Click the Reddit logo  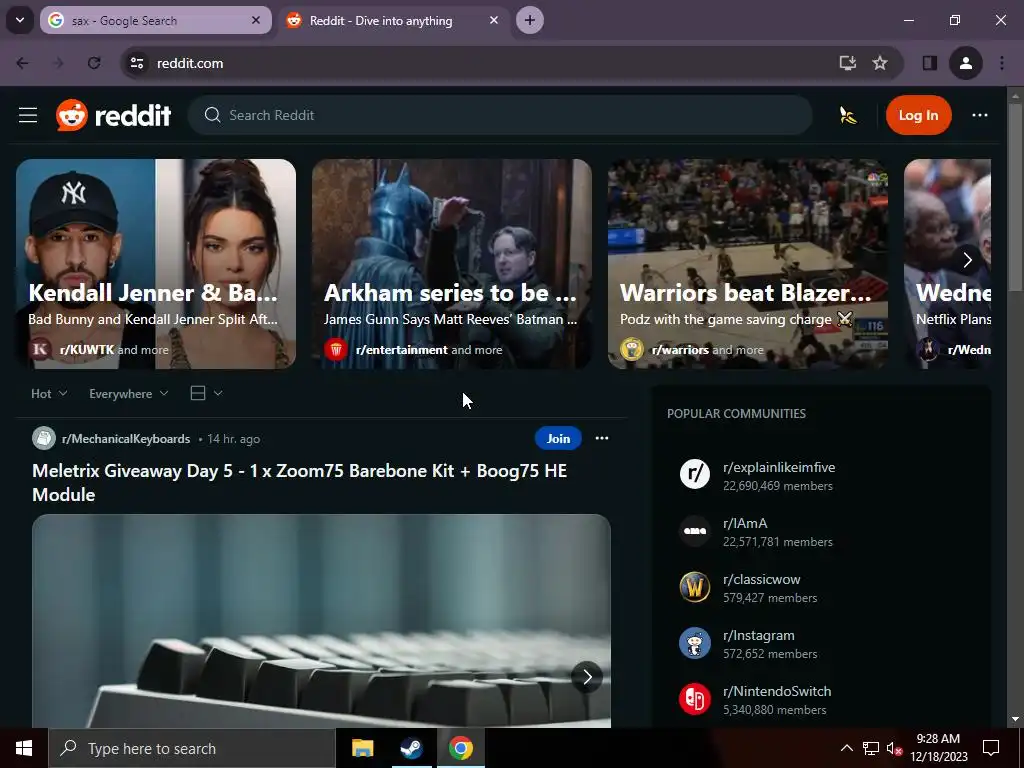(114, 116)
